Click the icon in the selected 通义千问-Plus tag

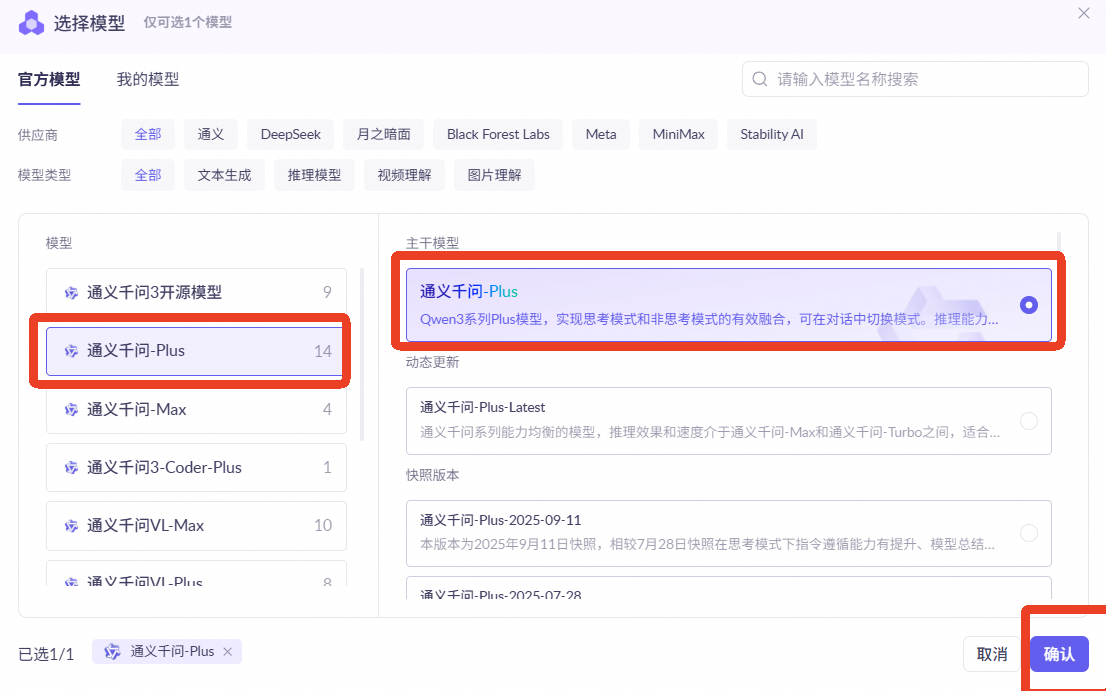tap(112, 652)
